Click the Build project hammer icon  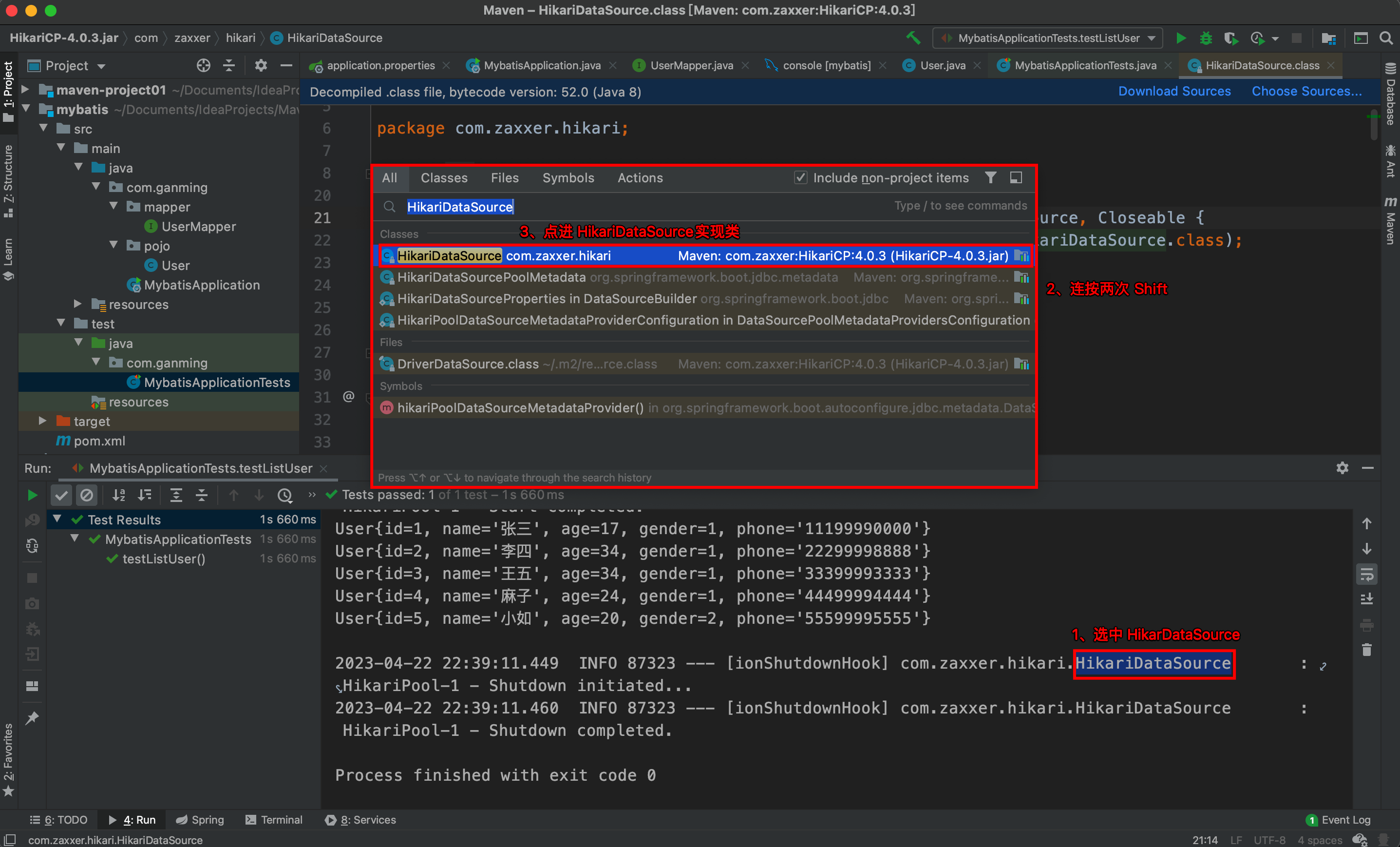click(913, 38)
